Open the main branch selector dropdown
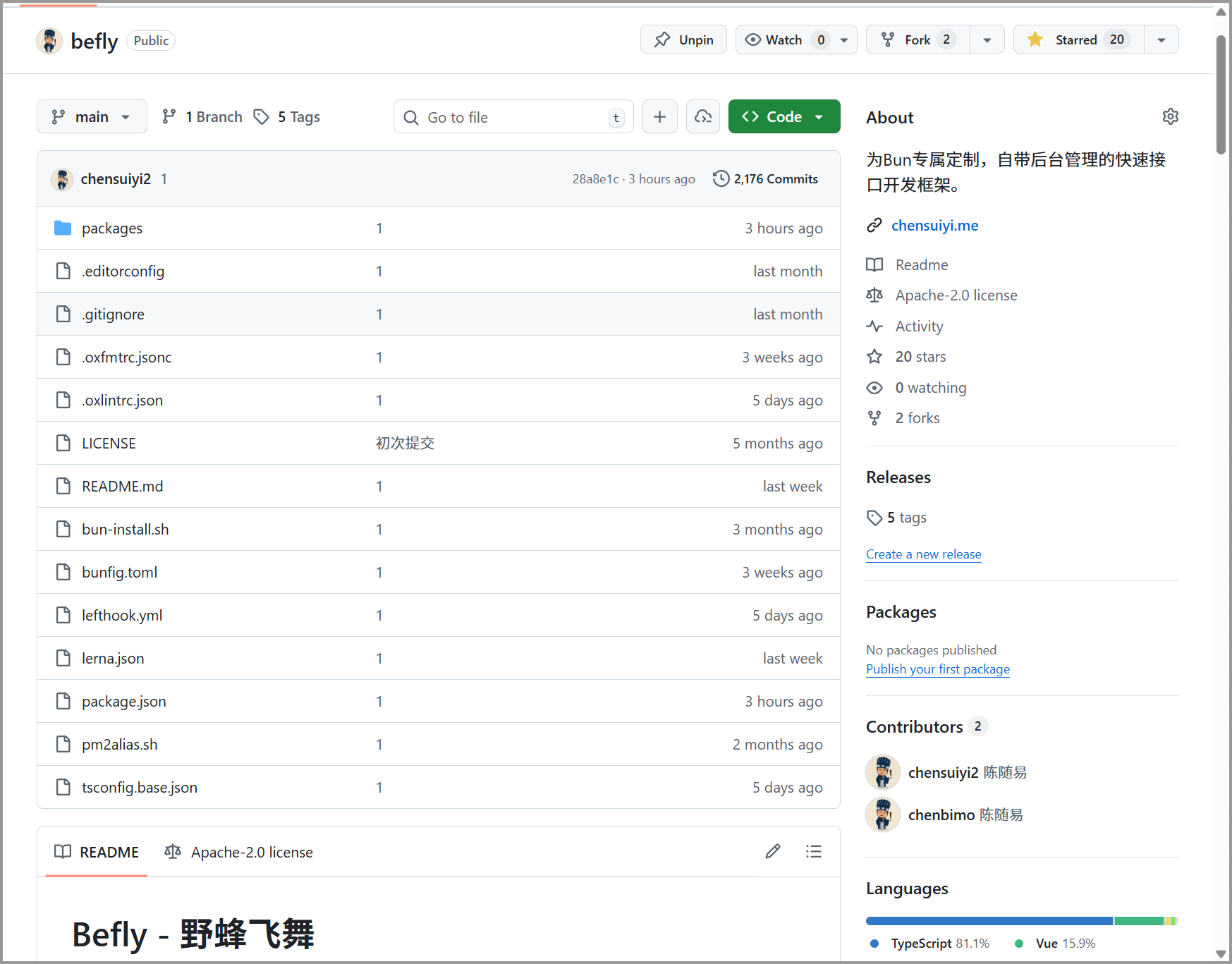 click(x=92, y=117)
